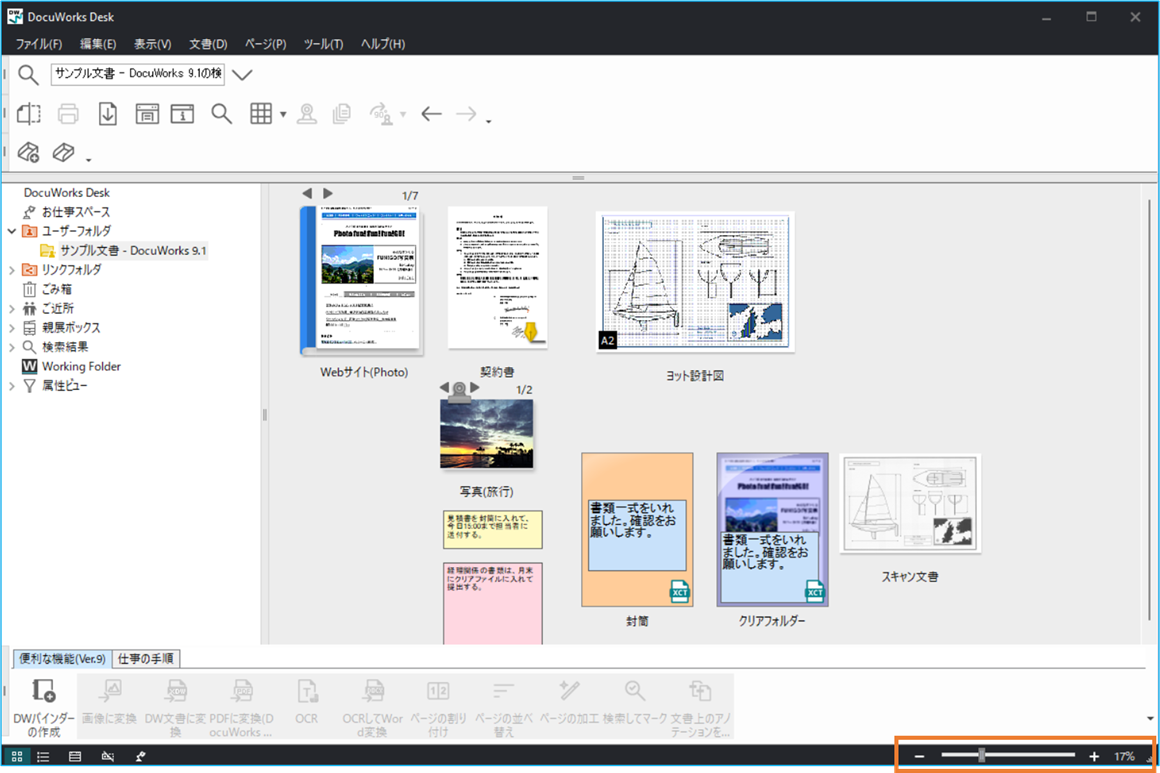Click DW binder creation tool

(x=44, y=708)
